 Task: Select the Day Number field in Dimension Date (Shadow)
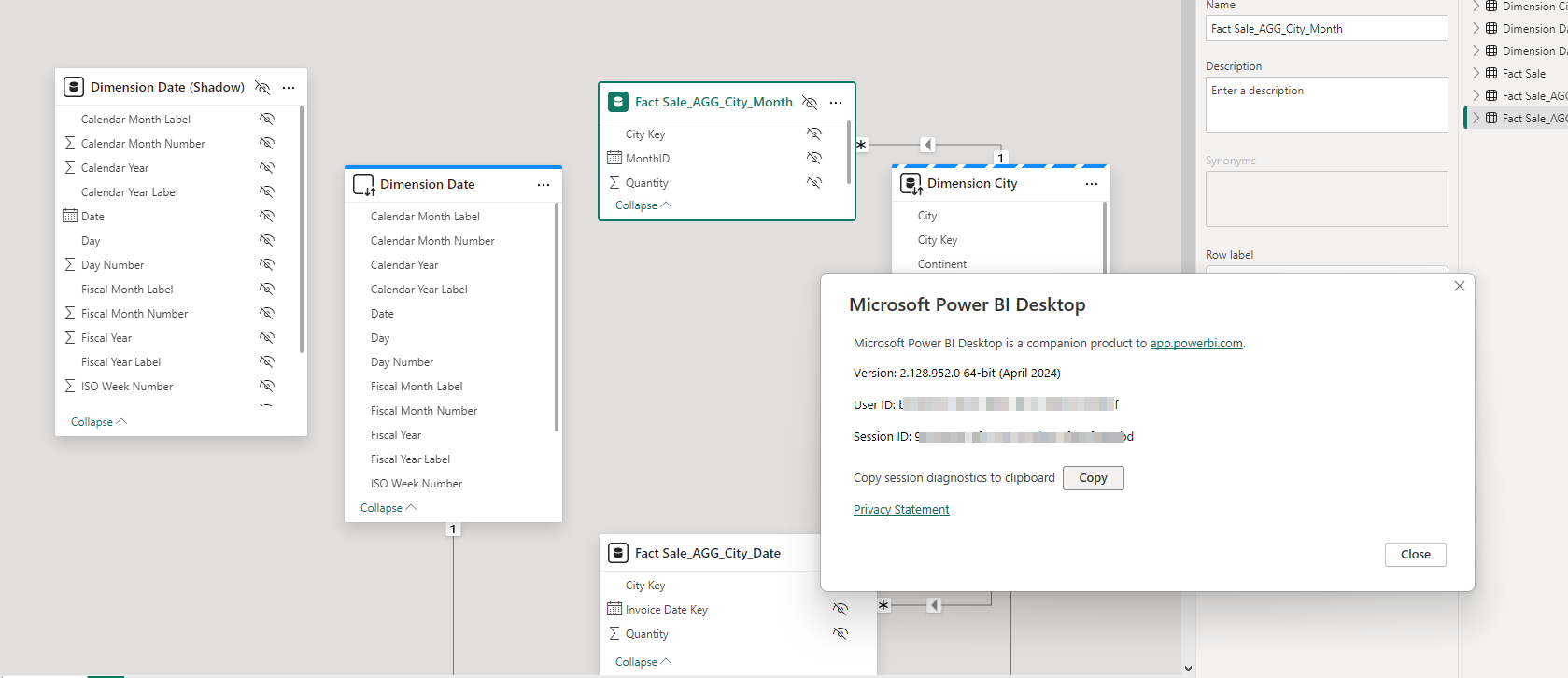(x=112, y=265)
